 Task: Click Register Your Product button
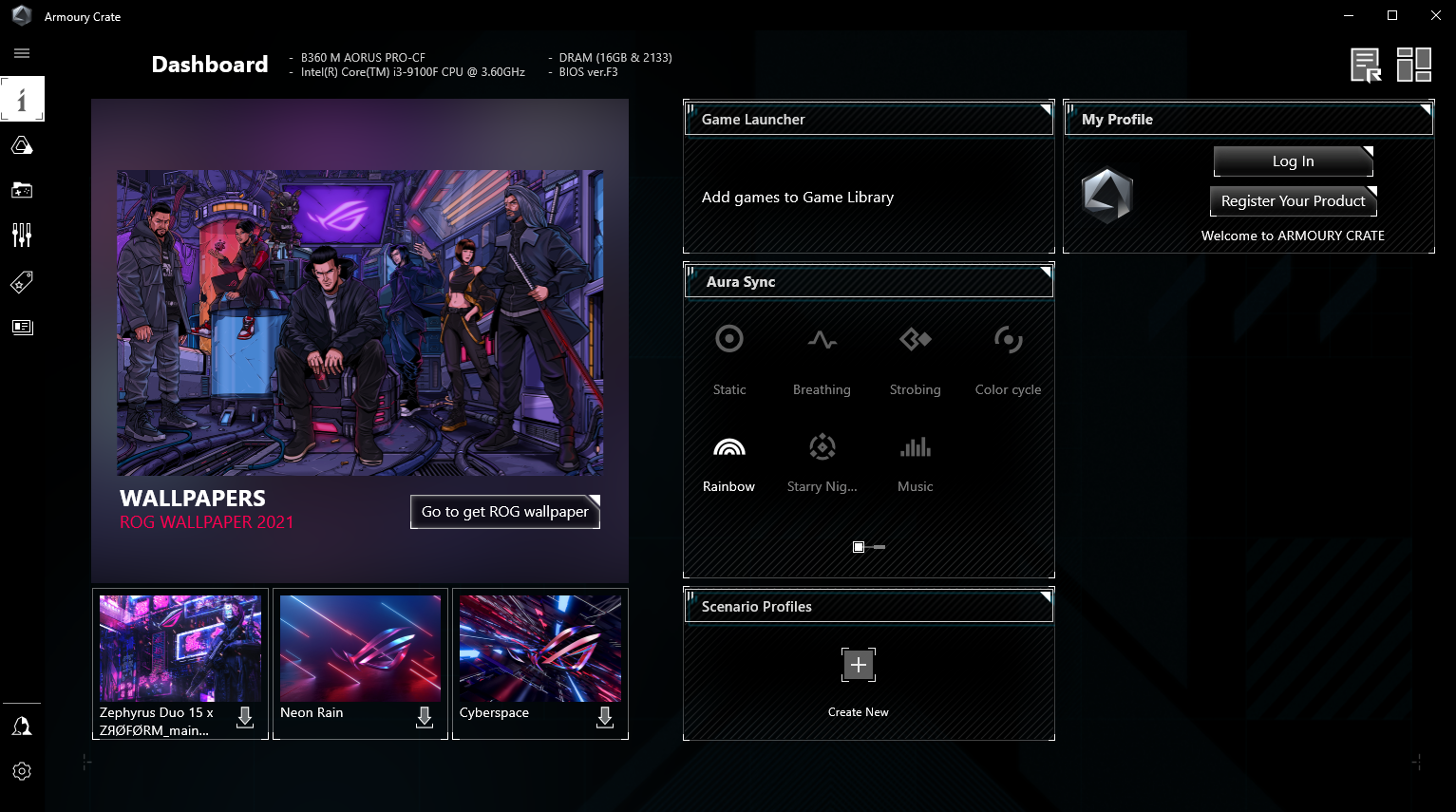click(1294, 201)
